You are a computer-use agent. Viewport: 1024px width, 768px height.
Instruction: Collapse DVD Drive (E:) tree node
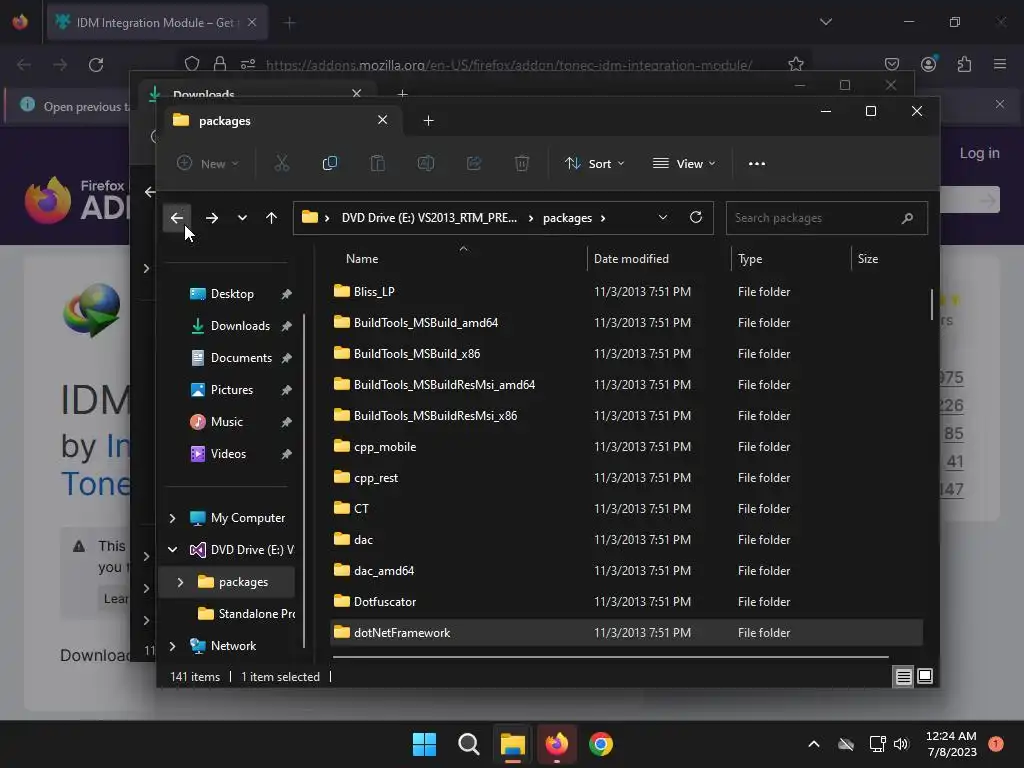tap(172, 550)
